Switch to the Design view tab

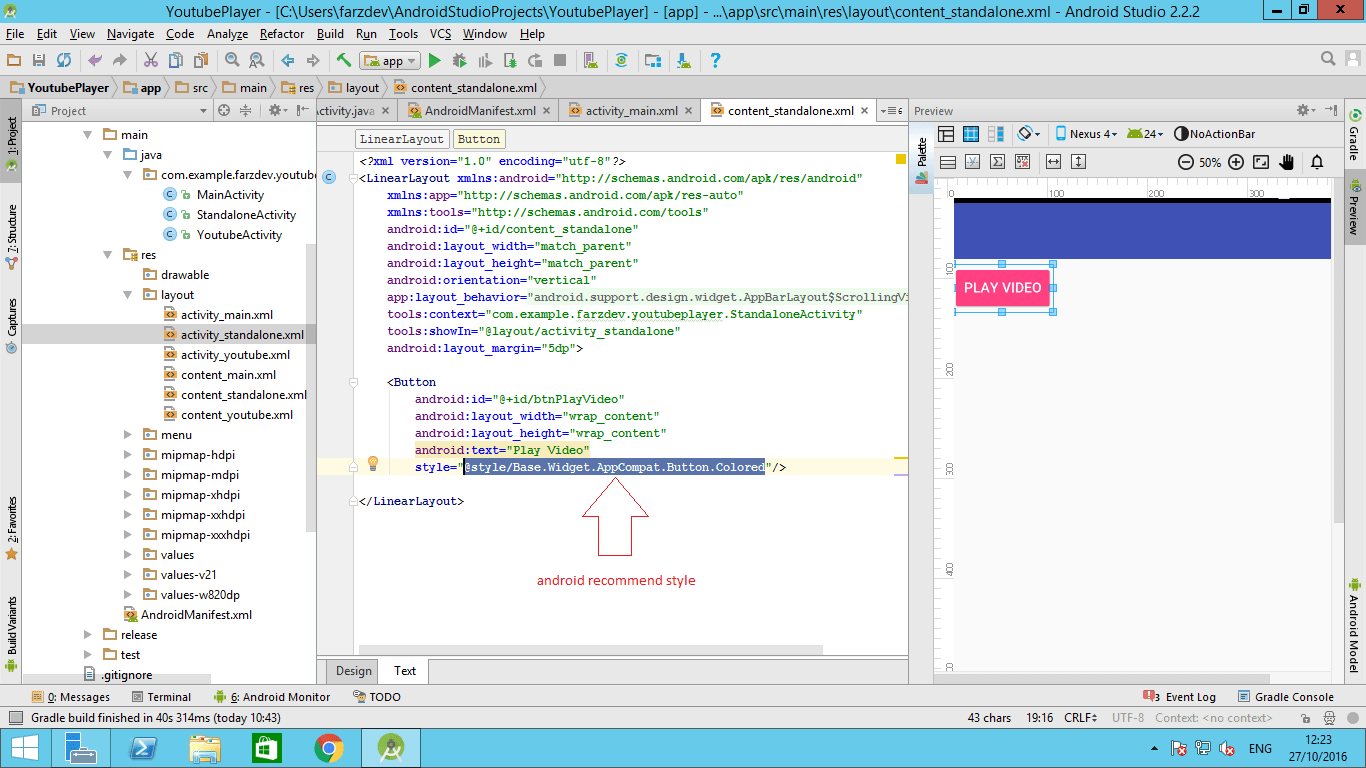[x=353, y=671]
